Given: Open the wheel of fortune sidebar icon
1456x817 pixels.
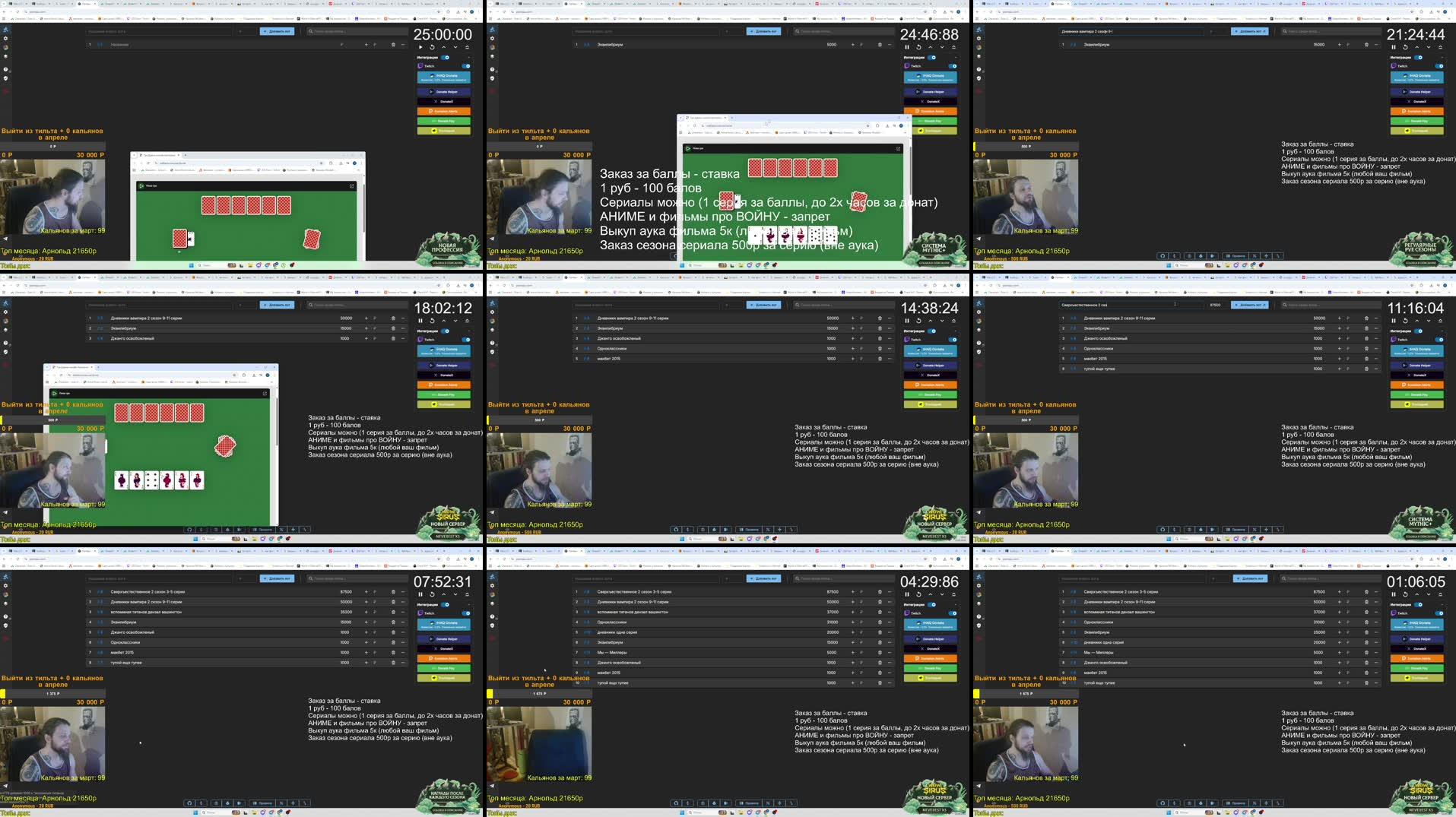Looking at the screenshot, I should [x=493, y=321].
